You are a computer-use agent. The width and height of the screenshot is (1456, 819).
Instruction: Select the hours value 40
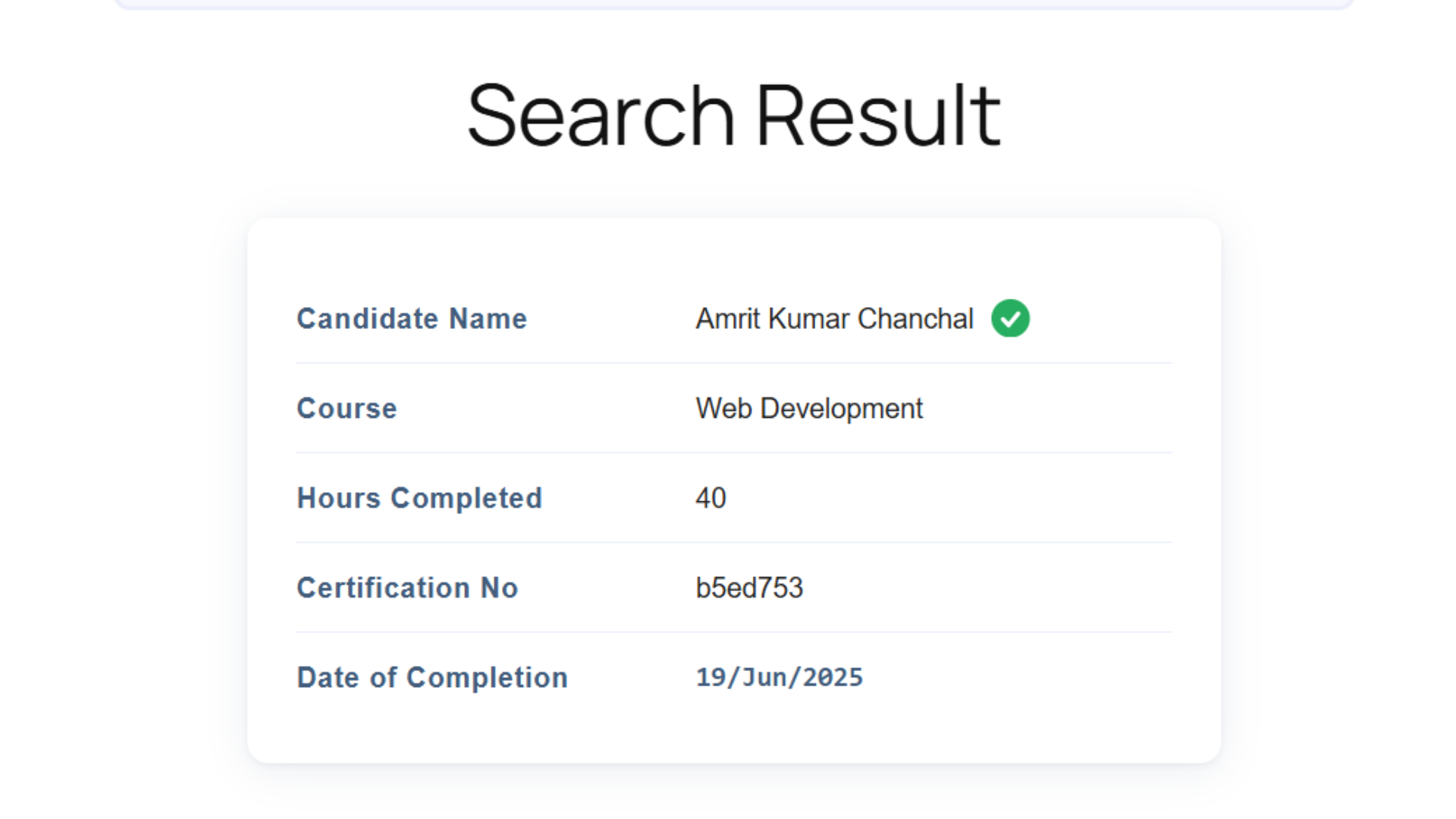coord(711,498)
